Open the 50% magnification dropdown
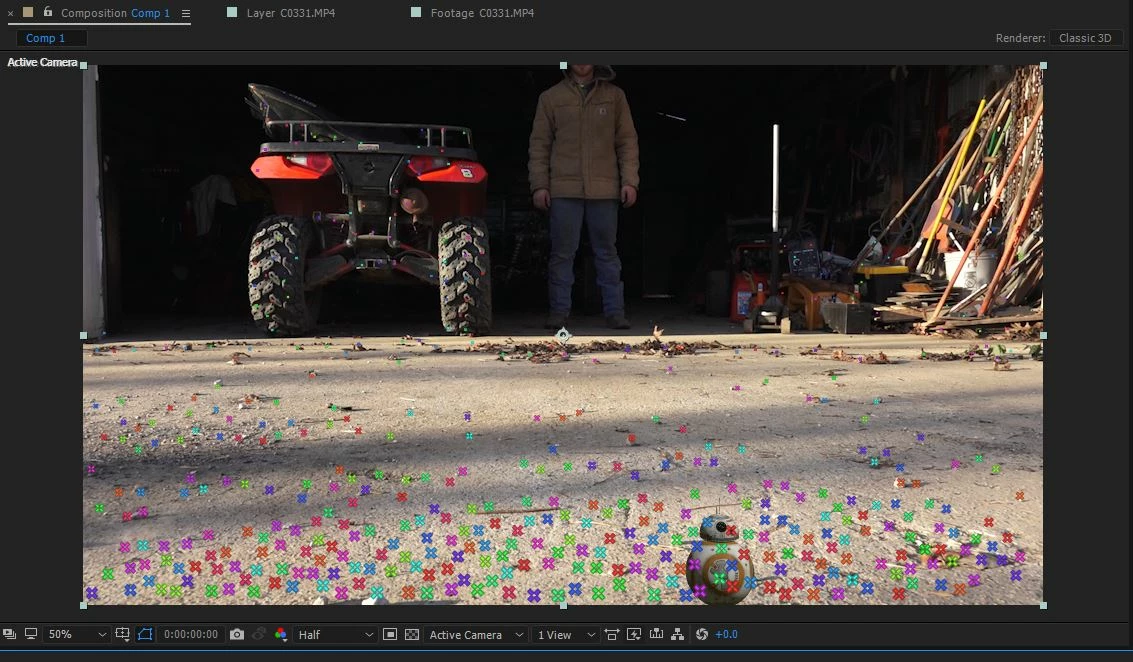Viewport: 1133px width, 662px height. click(77, 635)
